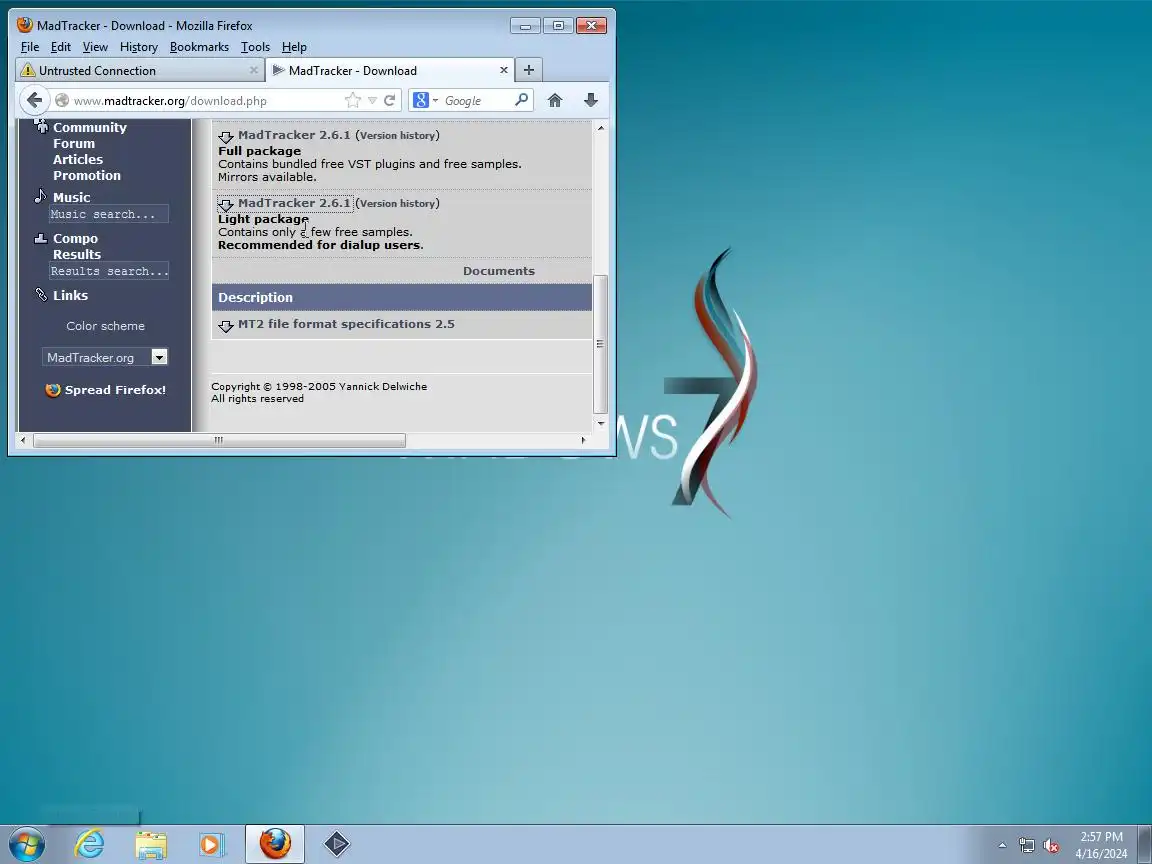1152x864 pixels.
Task: Click the network tray icon
Action: click(x=1026, y=846)
